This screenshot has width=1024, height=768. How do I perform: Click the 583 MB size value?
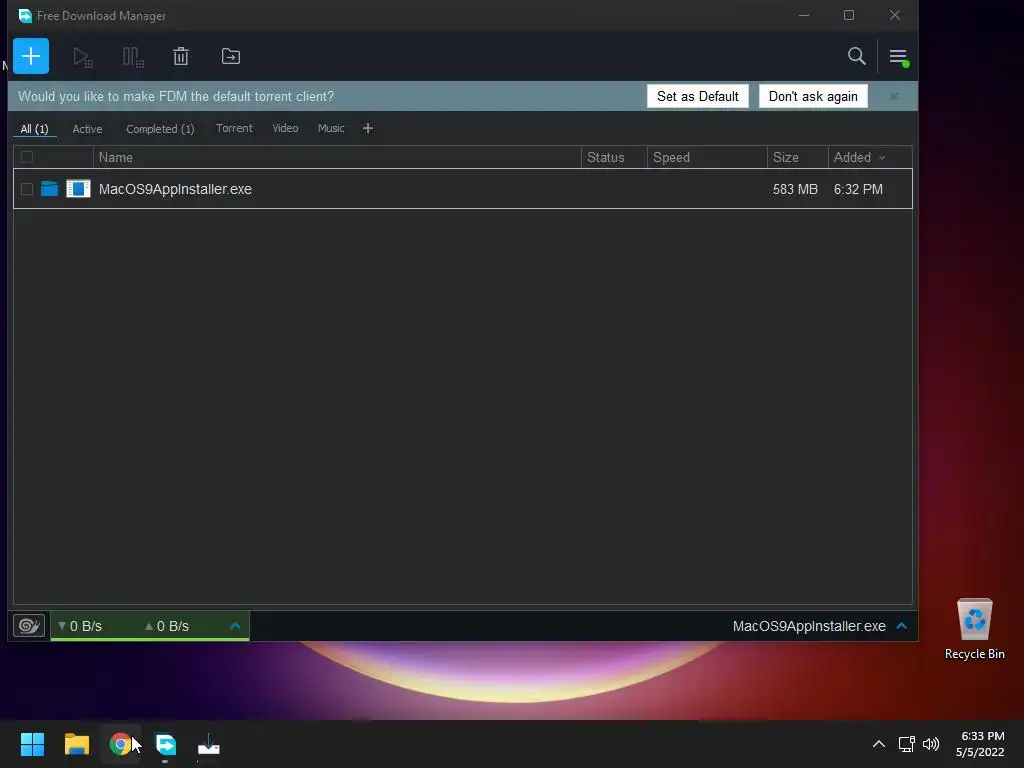(x=795, y=189)
